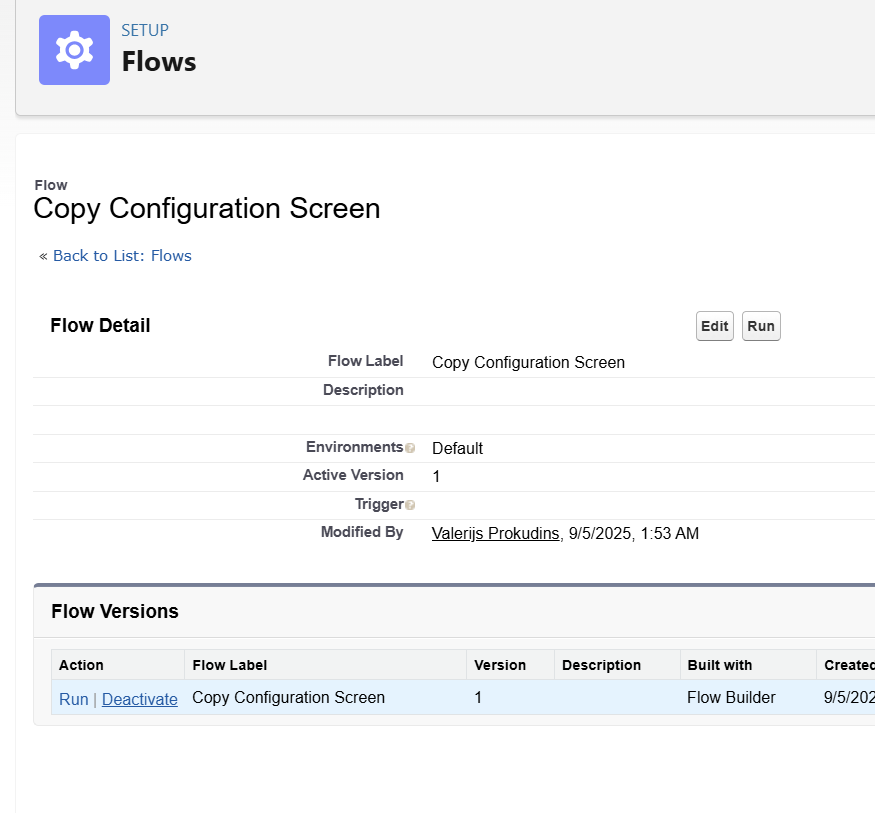
Task: Click the Active Version value 1
Action: coord(436,477)
